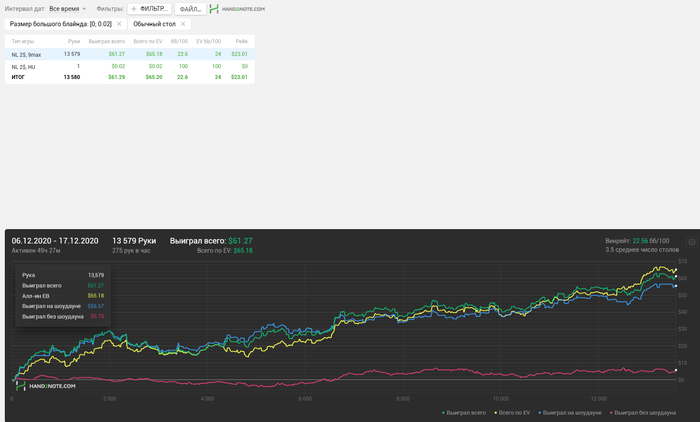Screen dimensions: 700x422
Task: Sort by 'Выиграл всего' column header
Action: [x=107, y=41]
